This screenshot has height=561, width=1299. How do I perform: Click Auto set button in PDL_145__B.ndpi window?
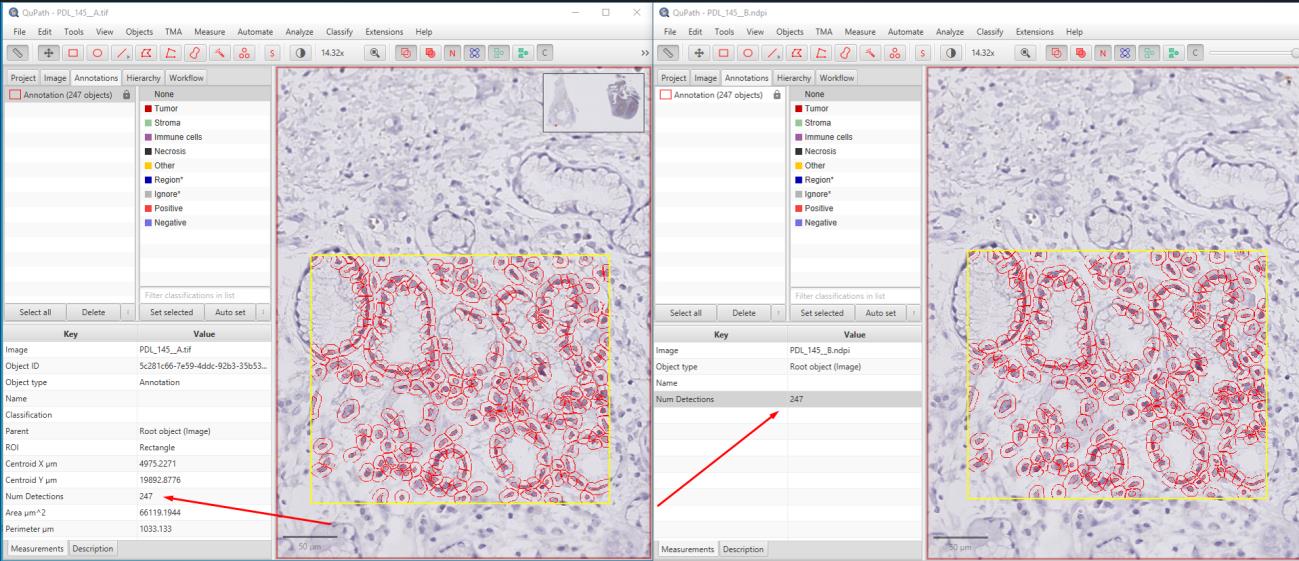(882, 312)
